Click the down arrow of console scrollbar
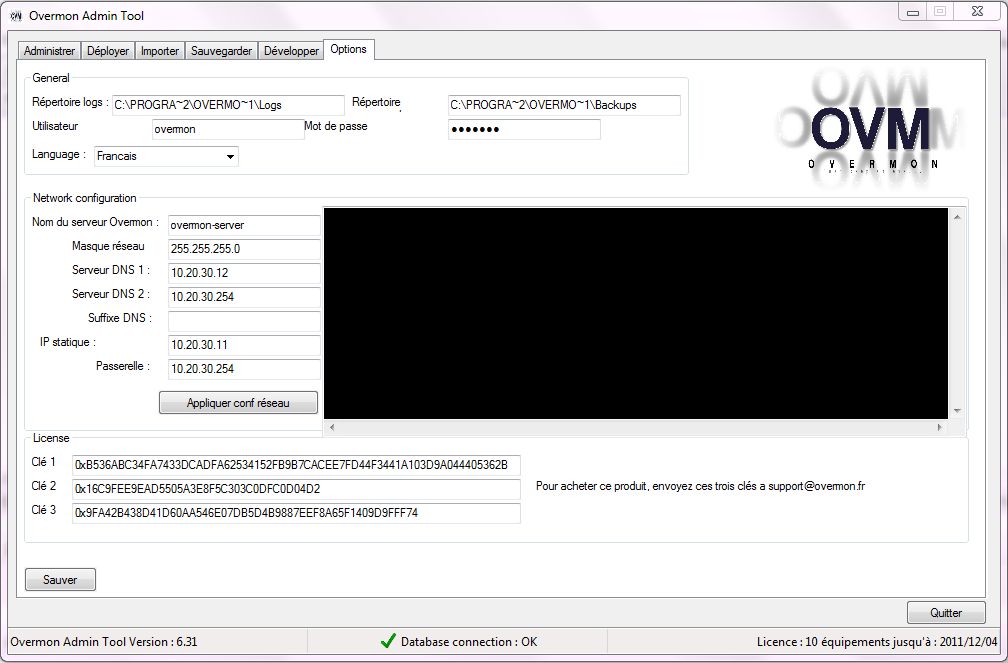The width and height of the screenshot is (1008, 663). 957,410
